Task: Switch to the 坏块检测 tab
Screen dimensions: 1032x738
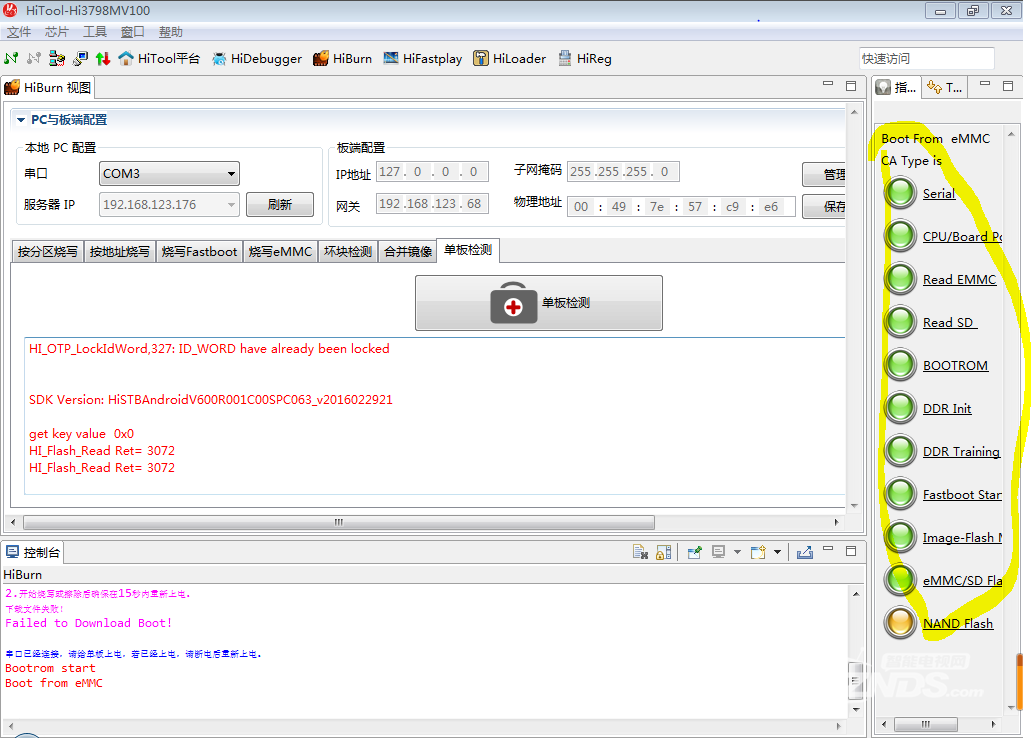Action: tap(348, 251)
